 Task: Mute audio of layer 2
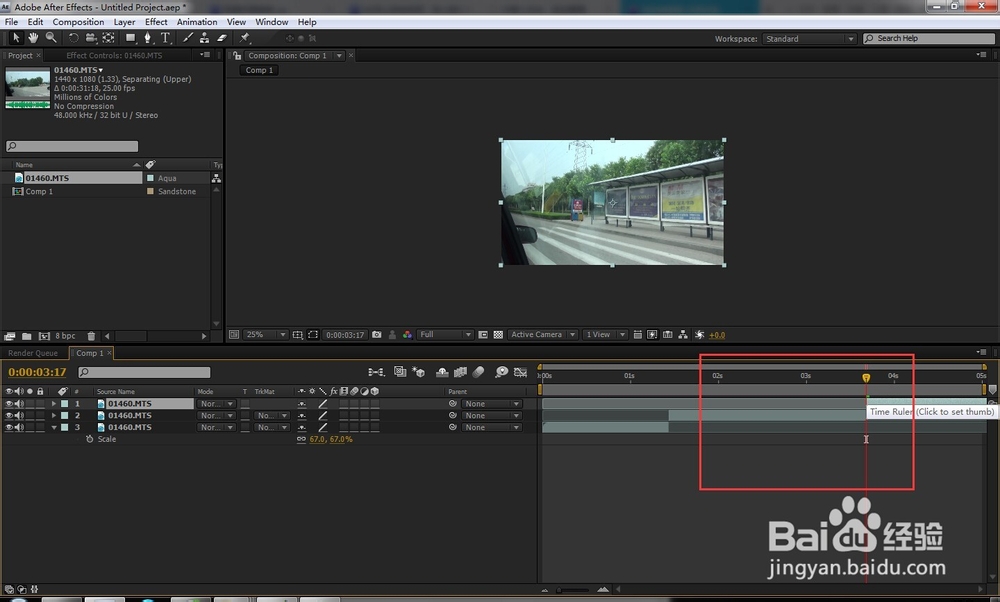coord(19,416)
